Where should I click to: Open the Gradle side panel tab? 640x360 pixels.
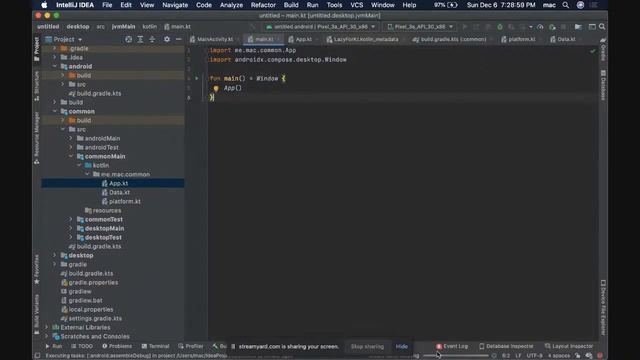pyautogui.click(x=603, y=49)
